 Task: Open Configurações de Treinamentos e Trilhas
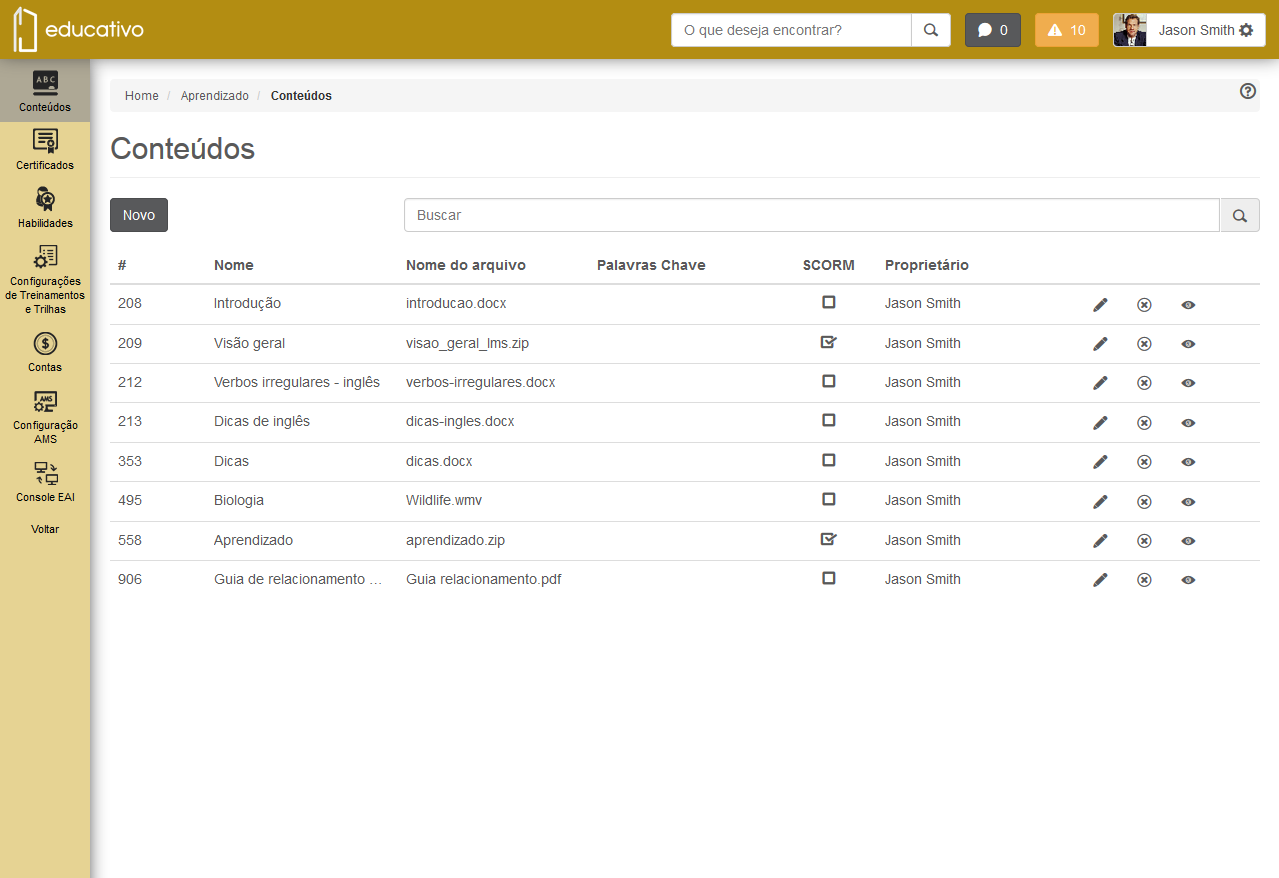[45, 280]
